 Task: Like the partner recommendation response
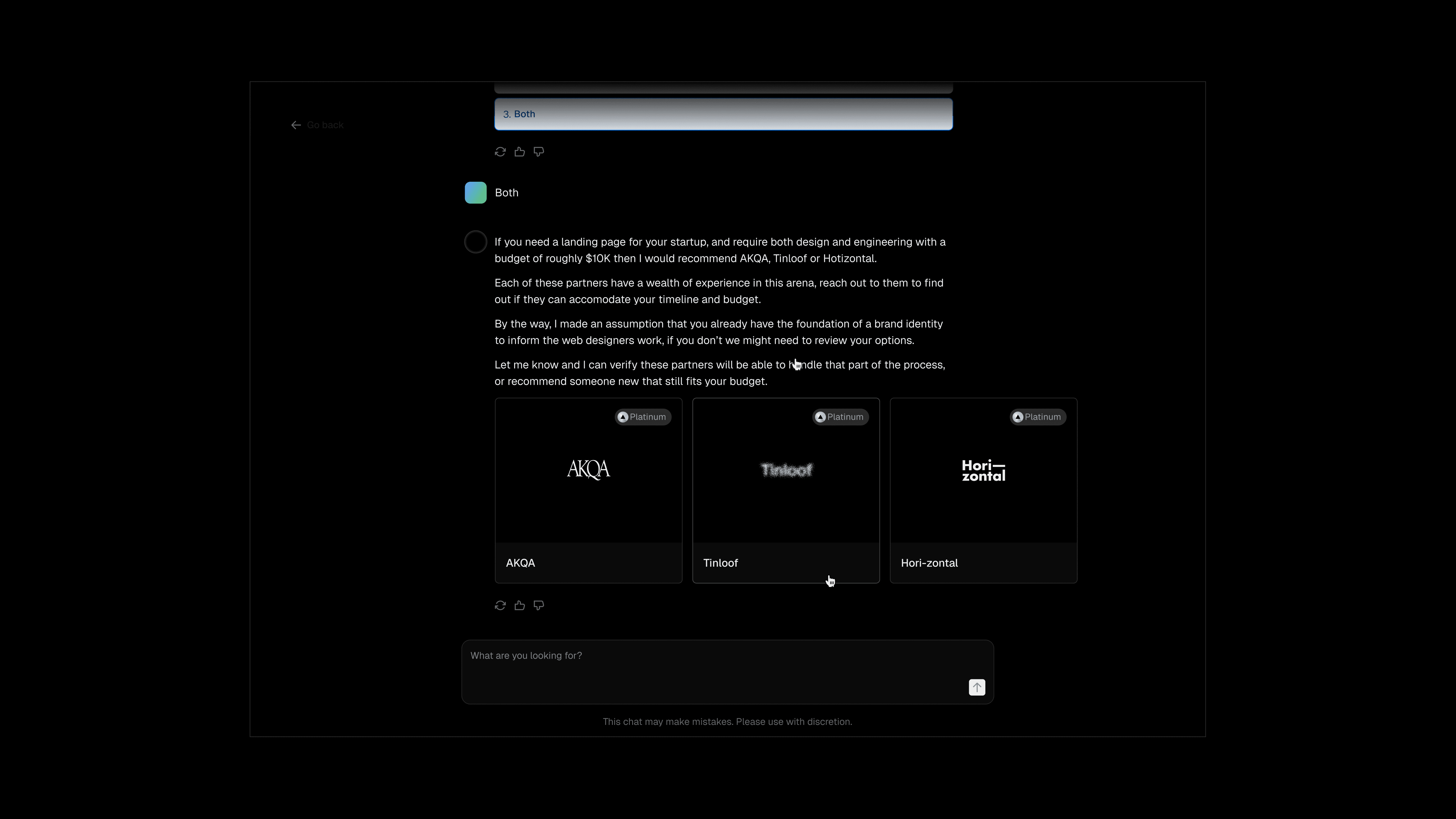520,605
